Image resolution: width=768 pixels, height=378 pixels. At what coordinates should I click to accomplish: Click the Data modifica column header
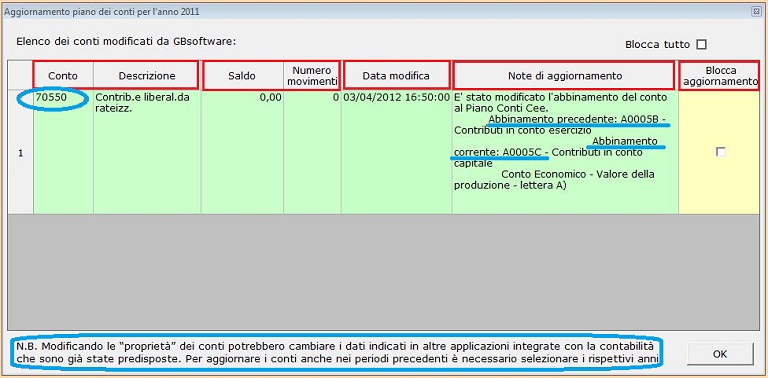[396, 76]
